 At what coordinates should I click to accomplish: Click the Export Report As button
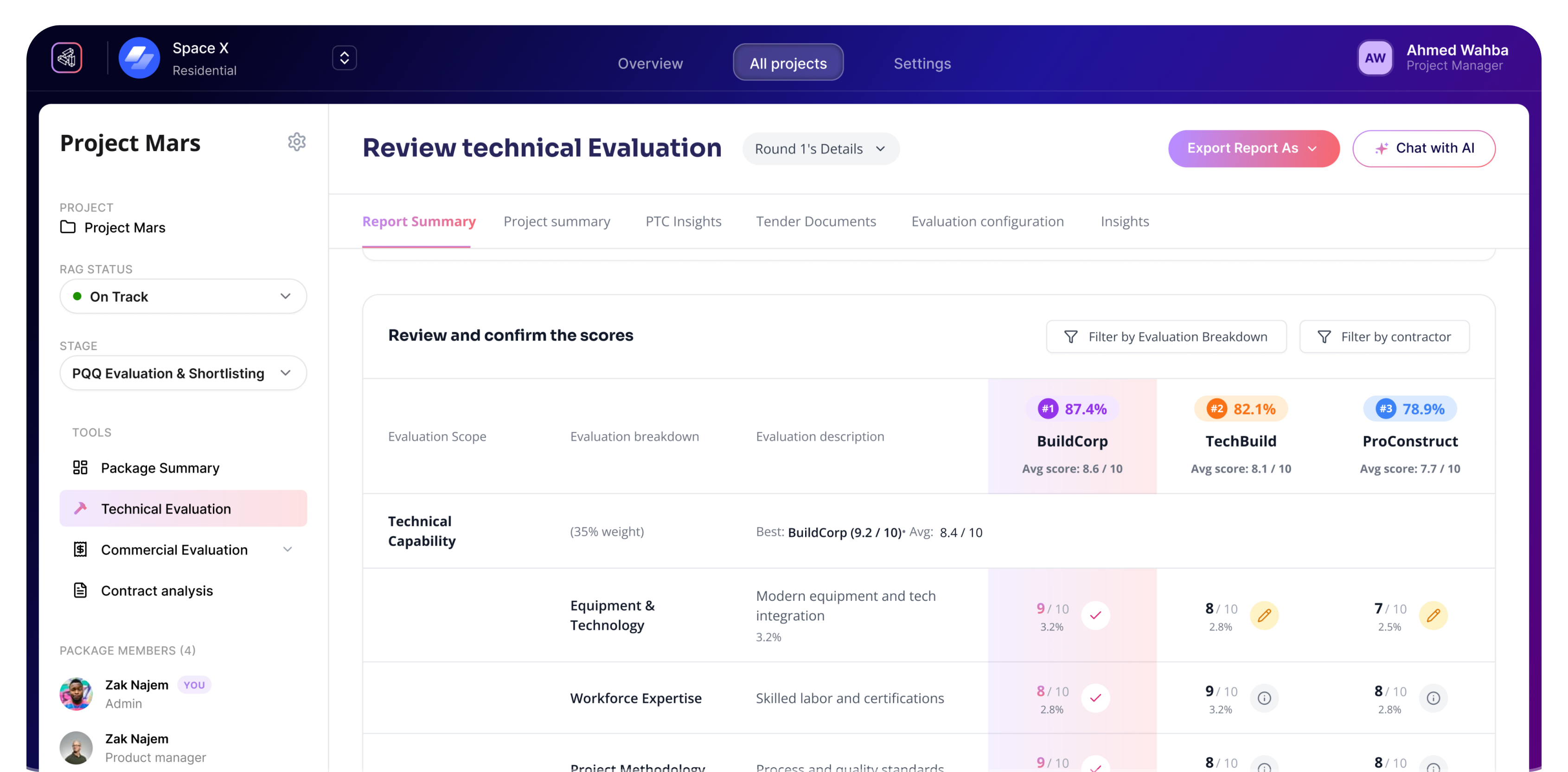point(1253,148)
